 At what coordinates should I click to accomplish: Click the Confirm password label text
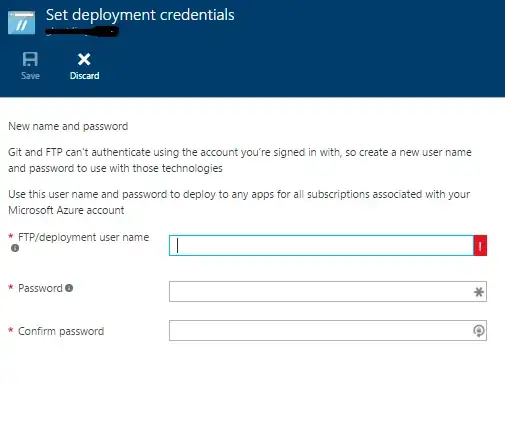click(61, 331)
